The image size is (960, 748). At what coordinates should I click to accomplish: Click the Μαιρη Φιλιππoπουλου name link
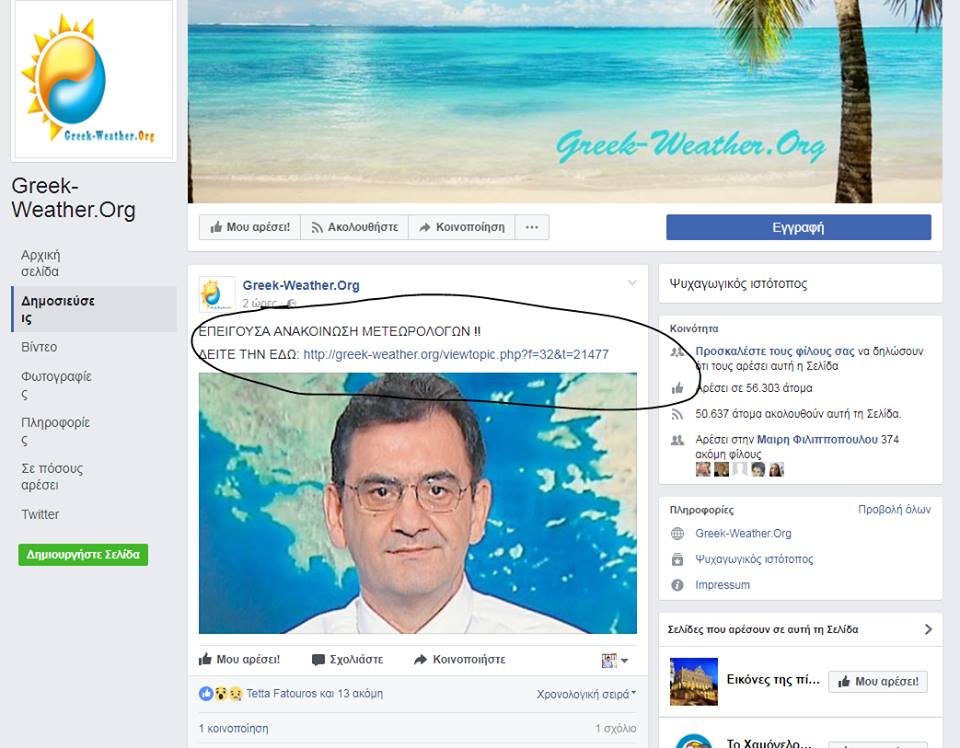817,439
